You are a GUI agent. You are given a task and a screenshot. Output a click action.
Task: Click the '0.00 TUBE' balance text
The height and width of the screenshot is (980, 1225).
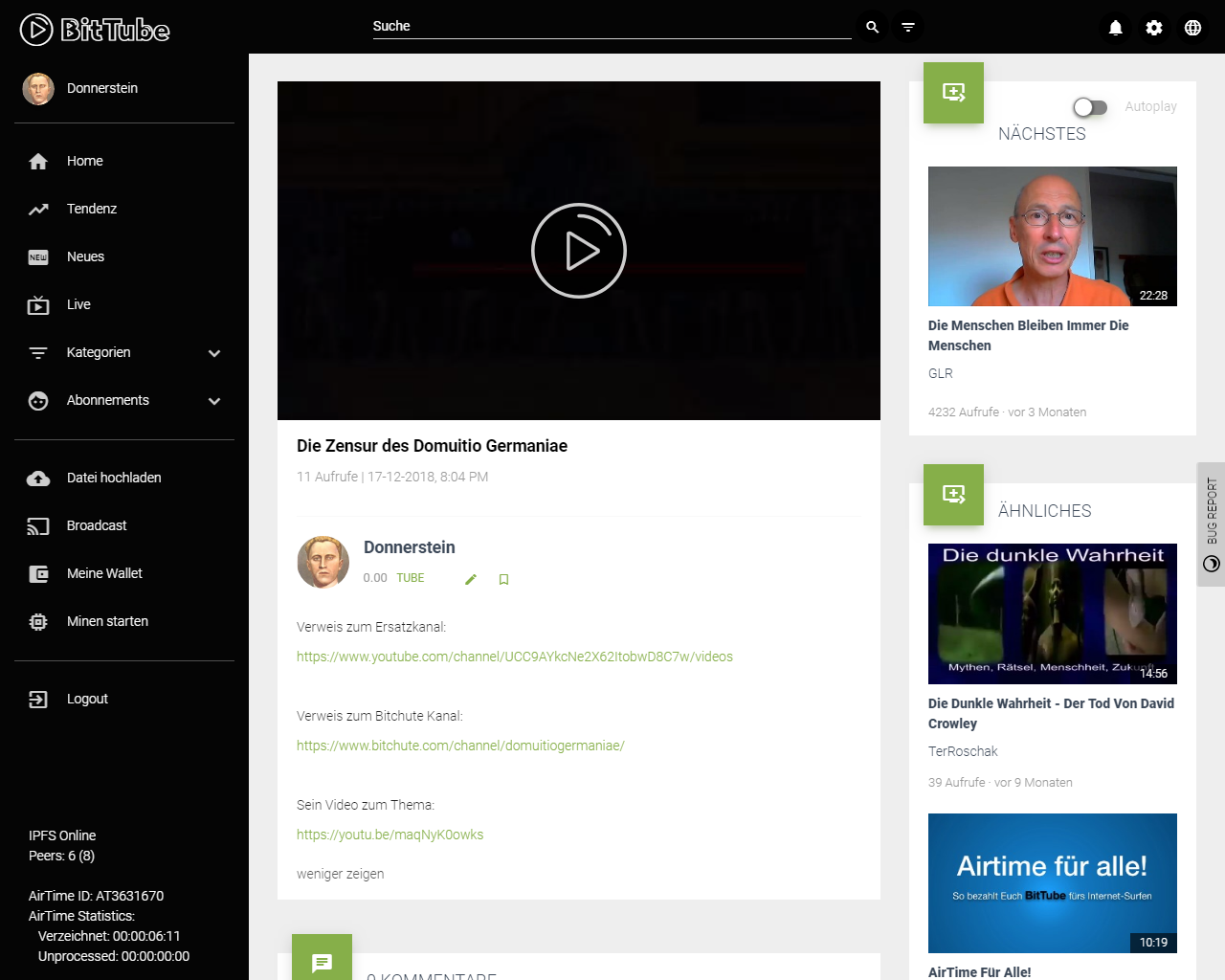coord(394,578)
